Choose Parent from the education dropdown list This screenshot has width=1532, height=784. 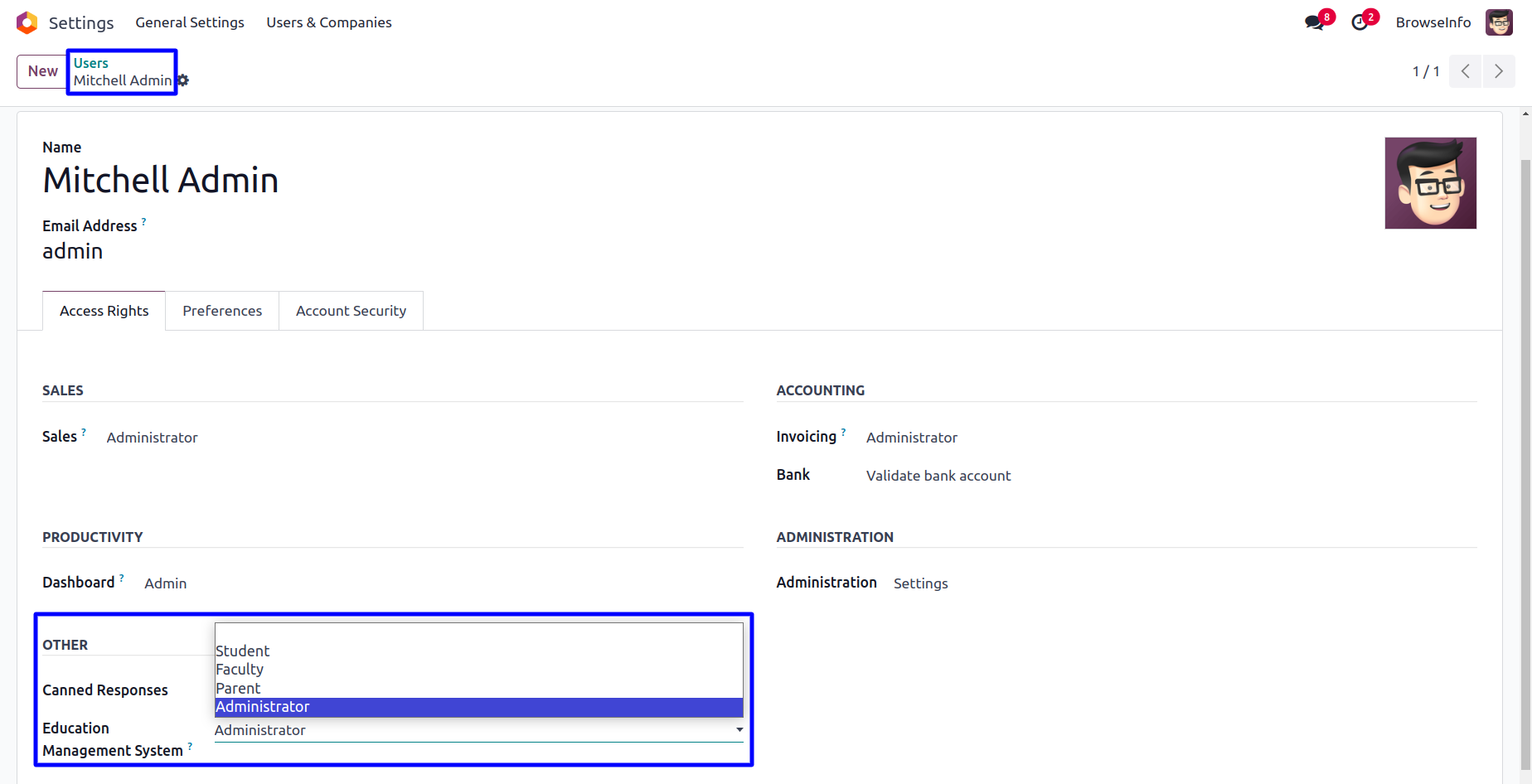[479, 689]
